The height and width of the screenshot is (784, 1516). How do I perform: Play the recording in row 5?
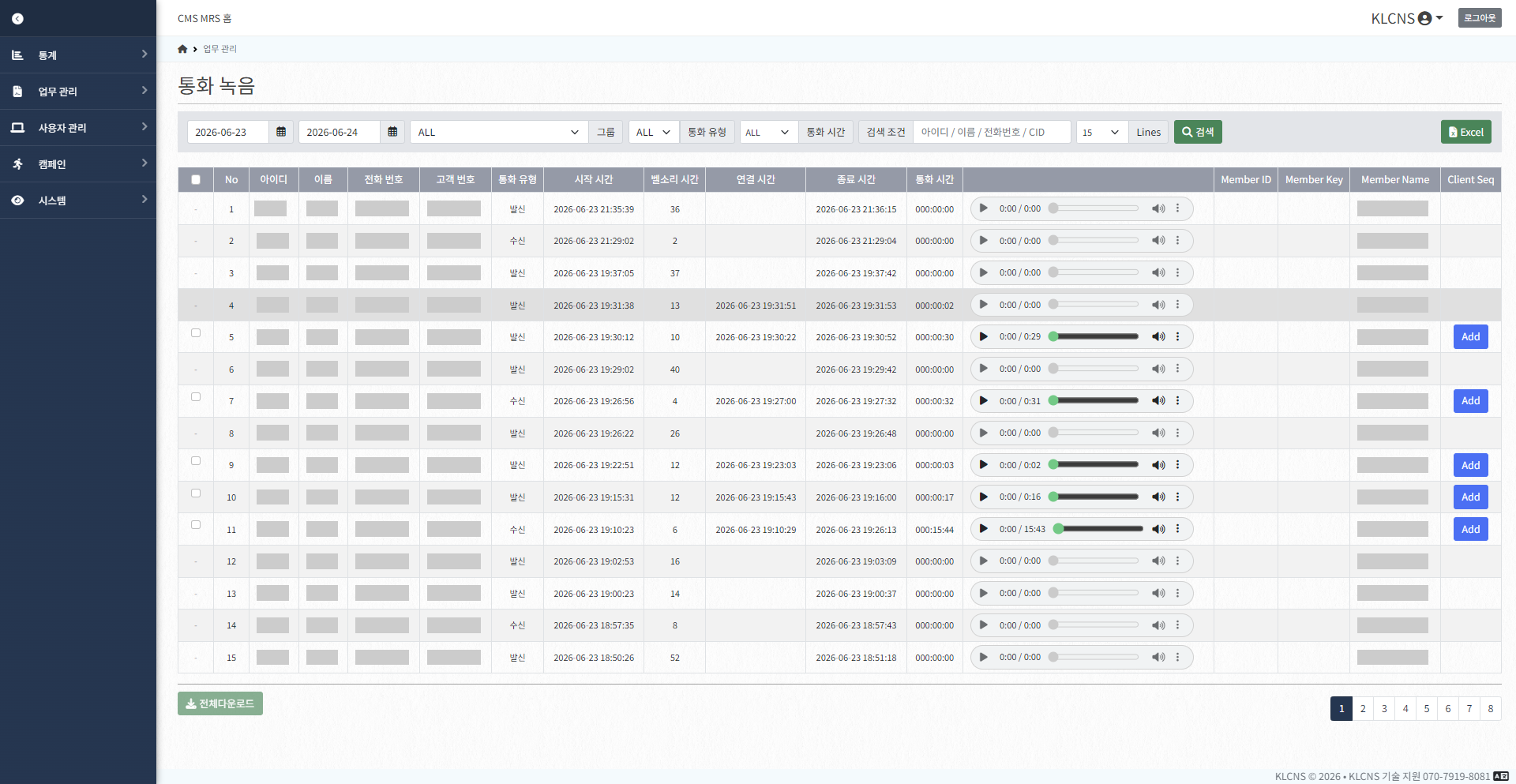pyautogui.click(x=984, y=336)
